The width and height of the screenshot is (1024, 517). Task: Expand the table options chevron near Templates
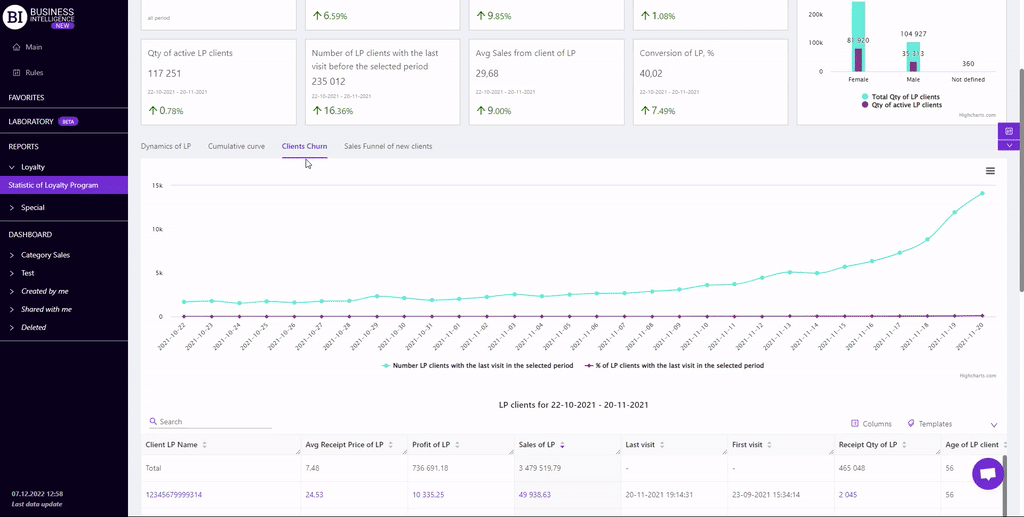click(x=993, y=425)
